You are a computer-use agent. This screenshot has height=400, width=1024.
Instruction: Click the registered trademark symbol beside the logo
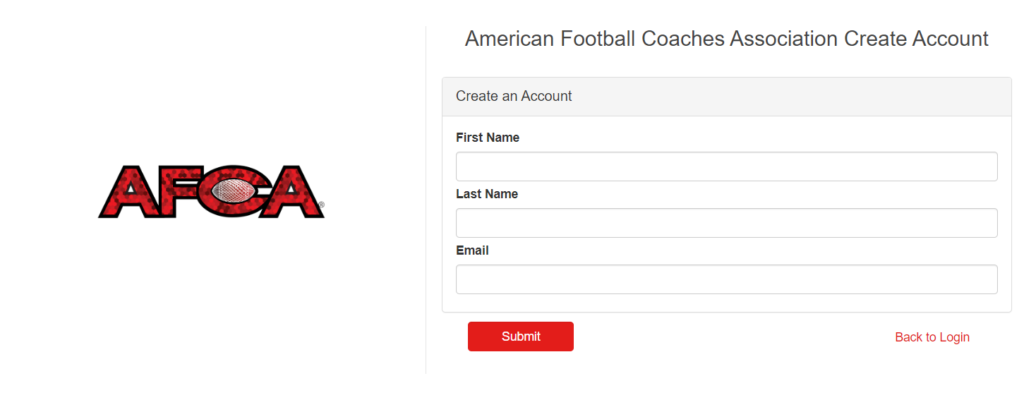[323, 205]
